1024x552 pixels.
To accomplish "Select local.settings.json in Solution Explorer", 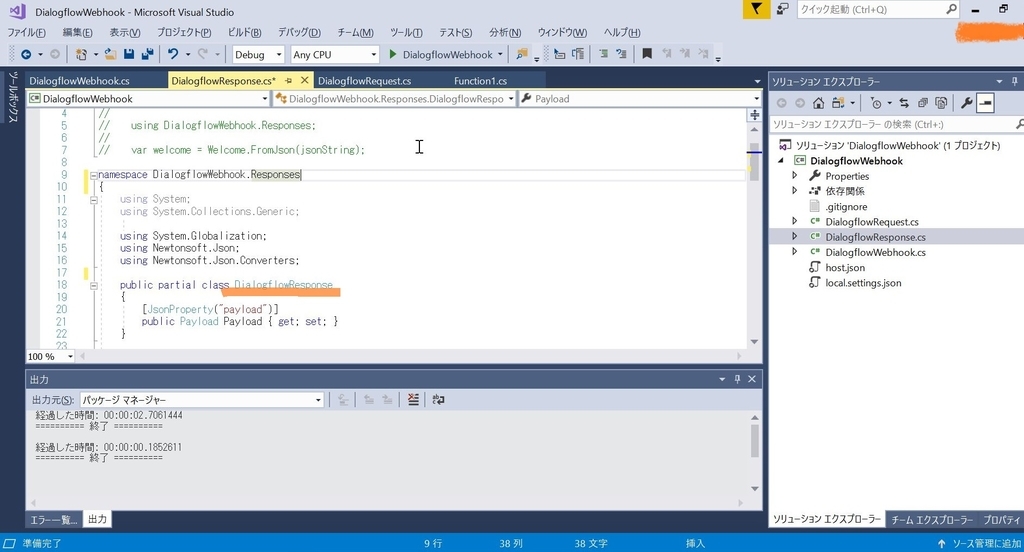I will 863,283.
